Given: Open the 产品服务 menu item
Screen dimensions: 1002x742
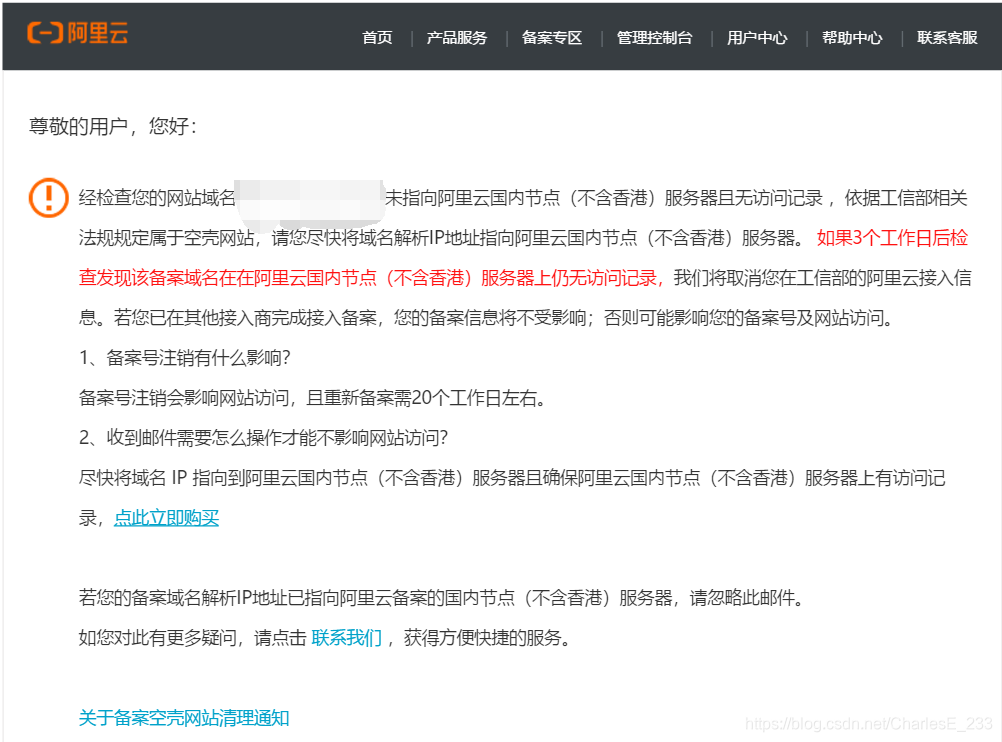Looking at the screenshot, I should tap(457, 38).
